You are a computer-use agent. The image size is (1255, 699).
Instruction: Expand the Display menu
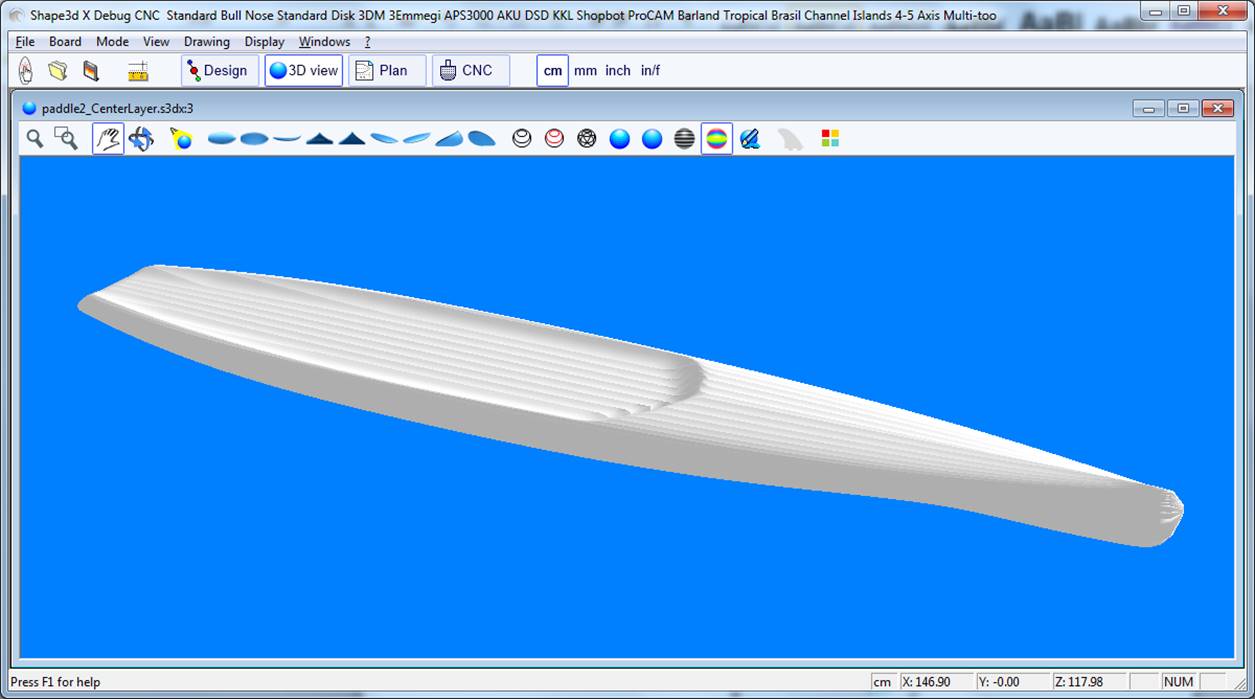[x=264, y=42]
